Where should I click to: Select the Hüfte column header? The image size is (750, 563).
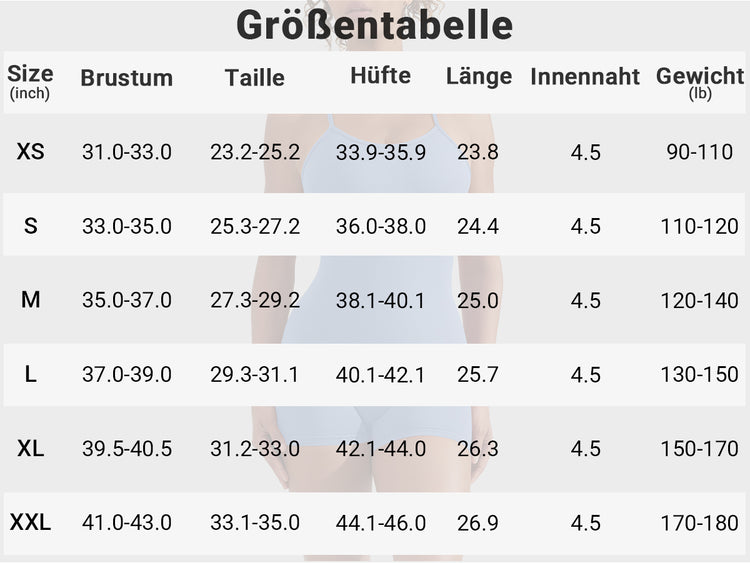tap(380, 76)
